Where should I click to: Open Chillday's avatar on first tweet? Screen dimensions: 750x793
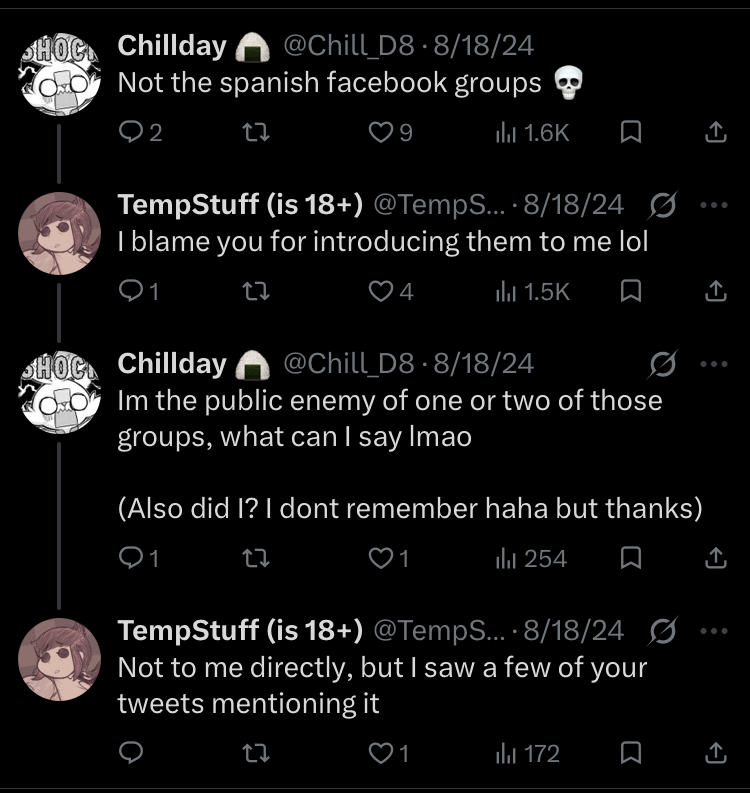(x=60, y=76)
